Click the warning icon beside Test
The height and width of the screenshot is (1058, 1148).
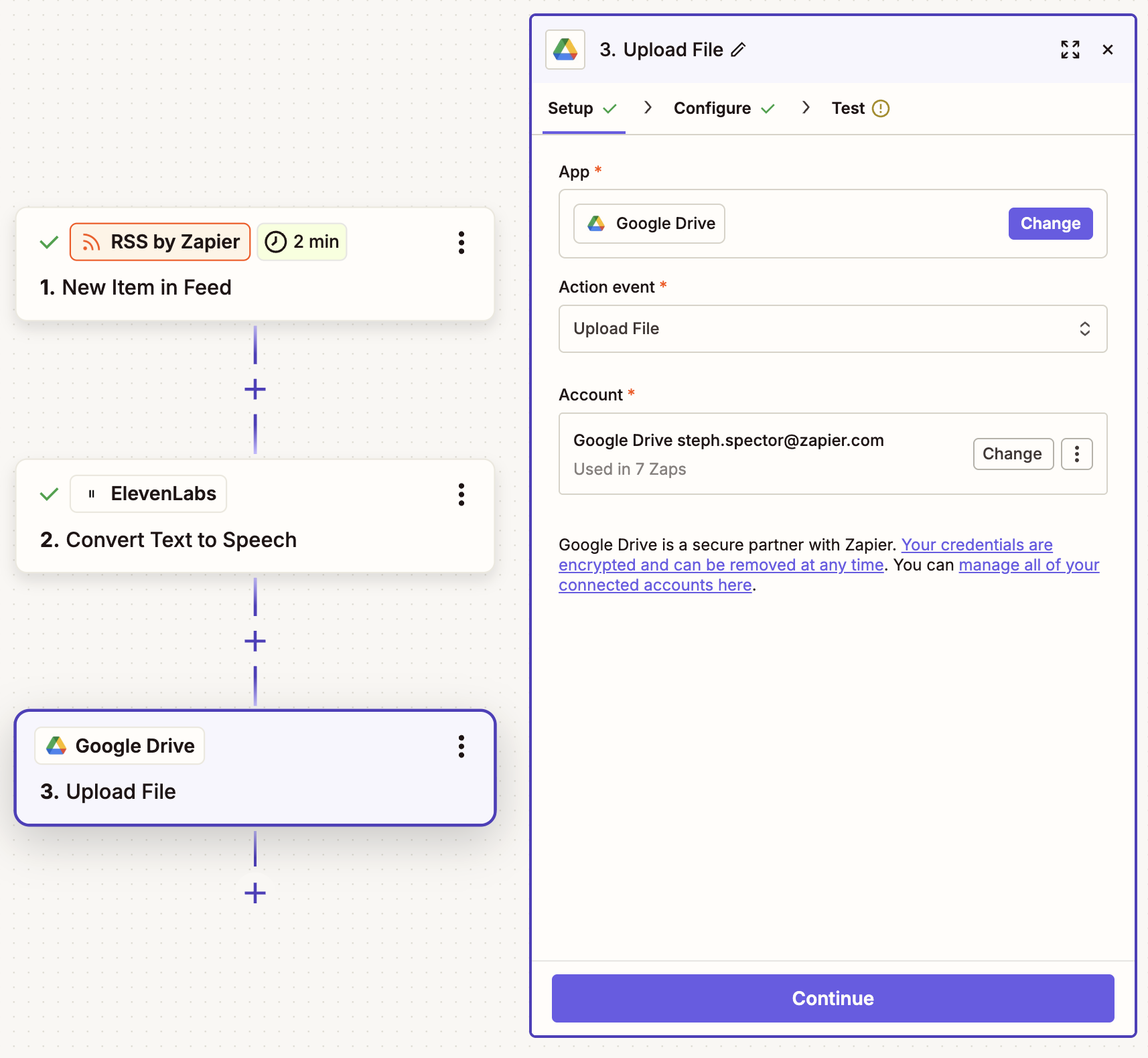[x=881, y=108]
